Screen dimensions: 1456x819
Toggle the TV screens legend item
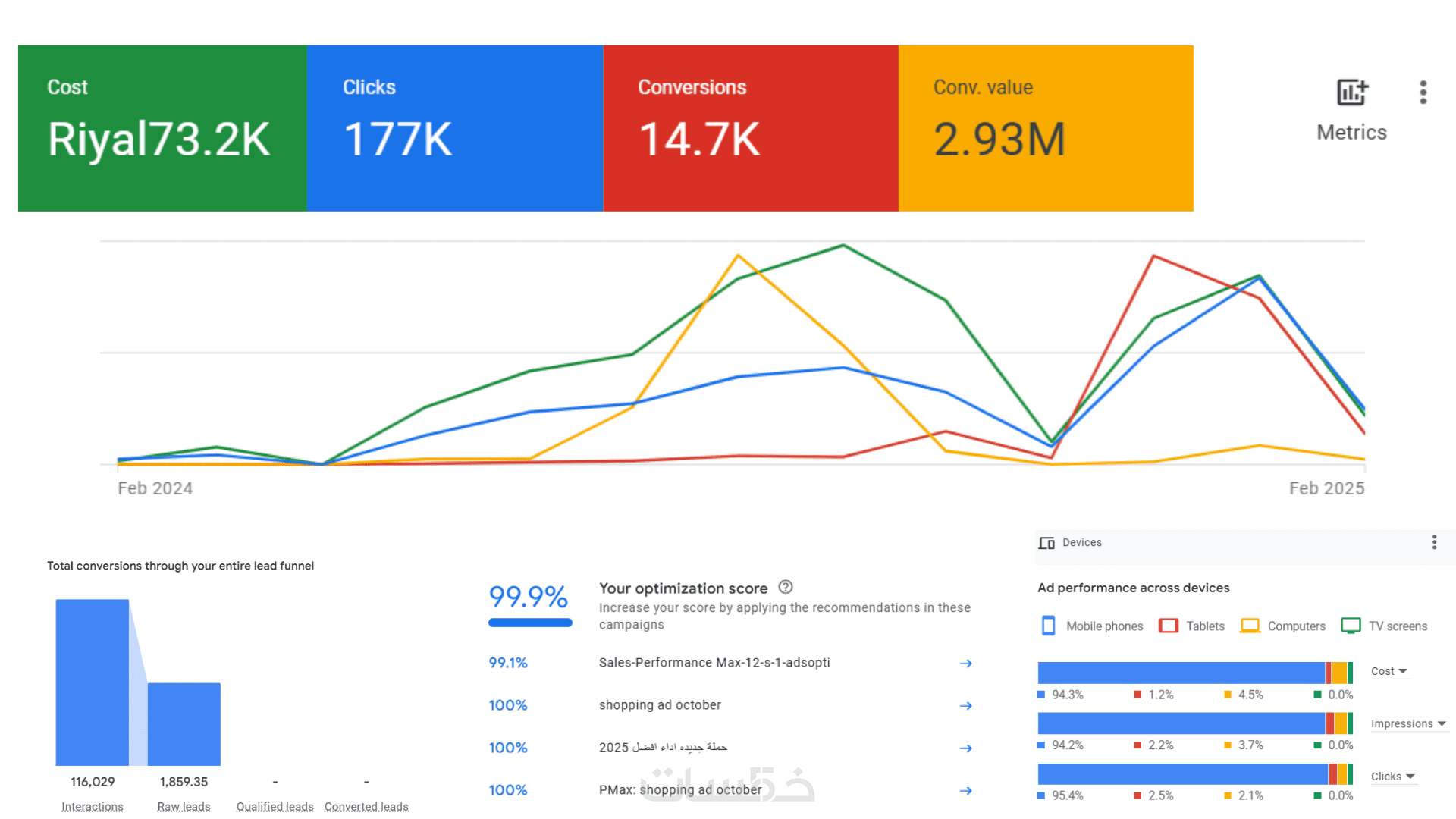click(1385, 626)
